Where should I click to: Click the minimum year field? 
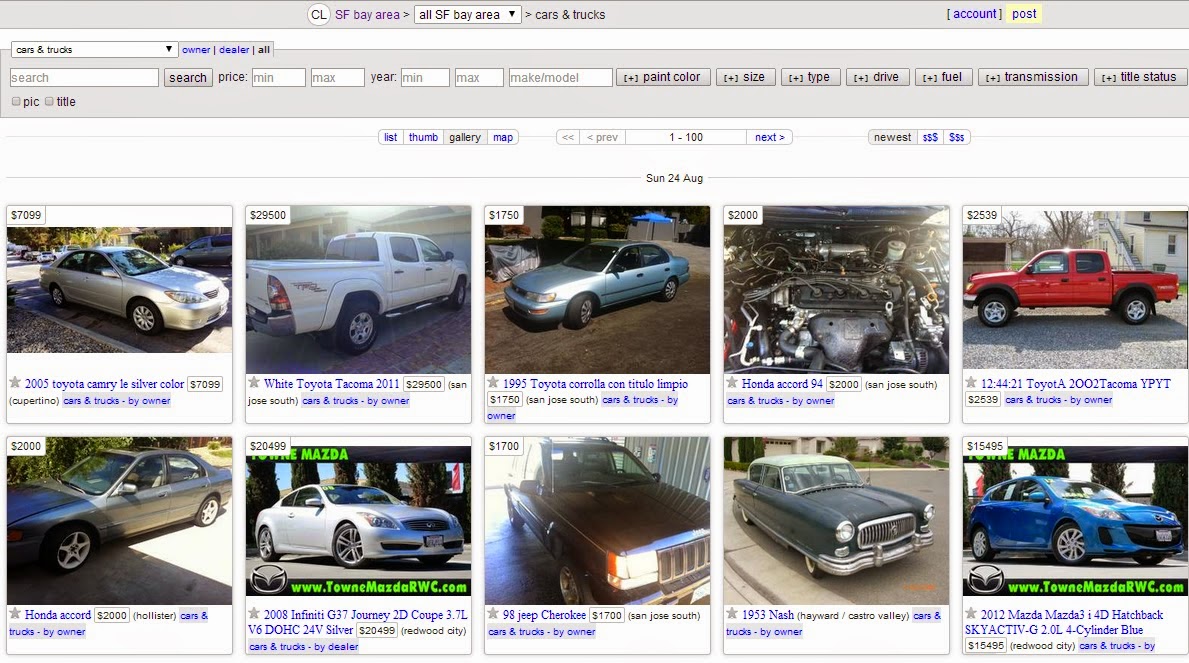(x=425, y=77)
